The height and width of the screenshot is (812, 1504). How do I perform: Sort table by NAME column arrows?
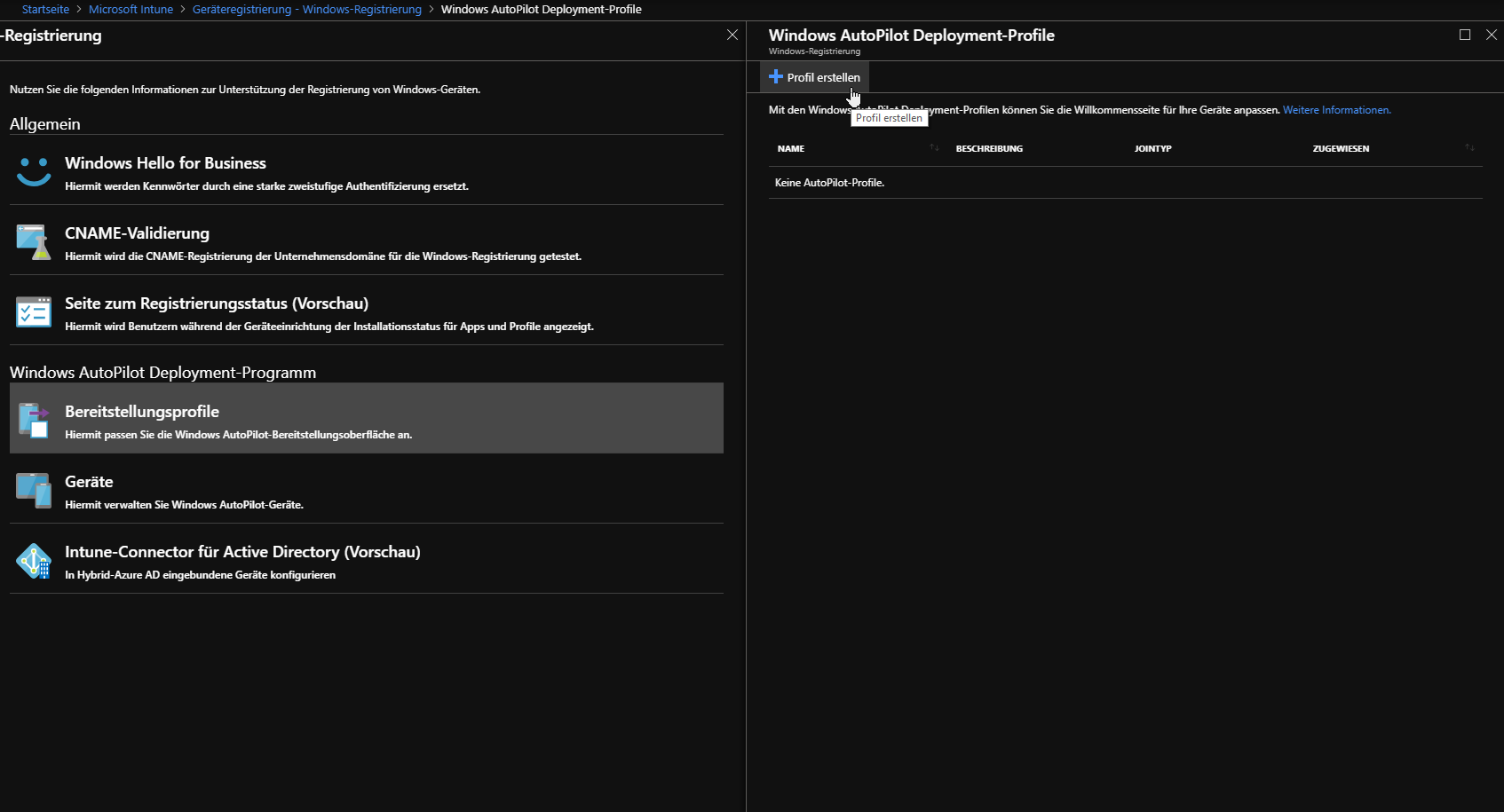[x=934, y=148]
